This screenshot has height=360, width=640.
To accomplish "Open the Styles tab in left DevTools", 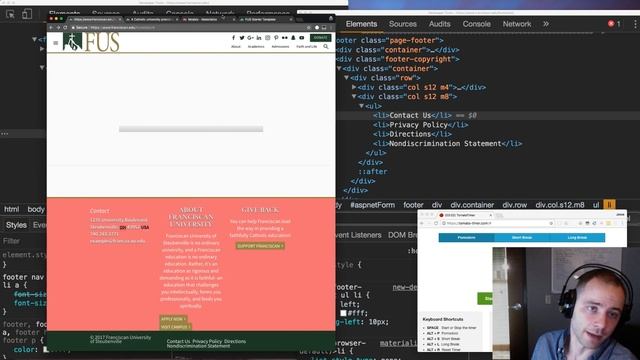I will 16,225.
